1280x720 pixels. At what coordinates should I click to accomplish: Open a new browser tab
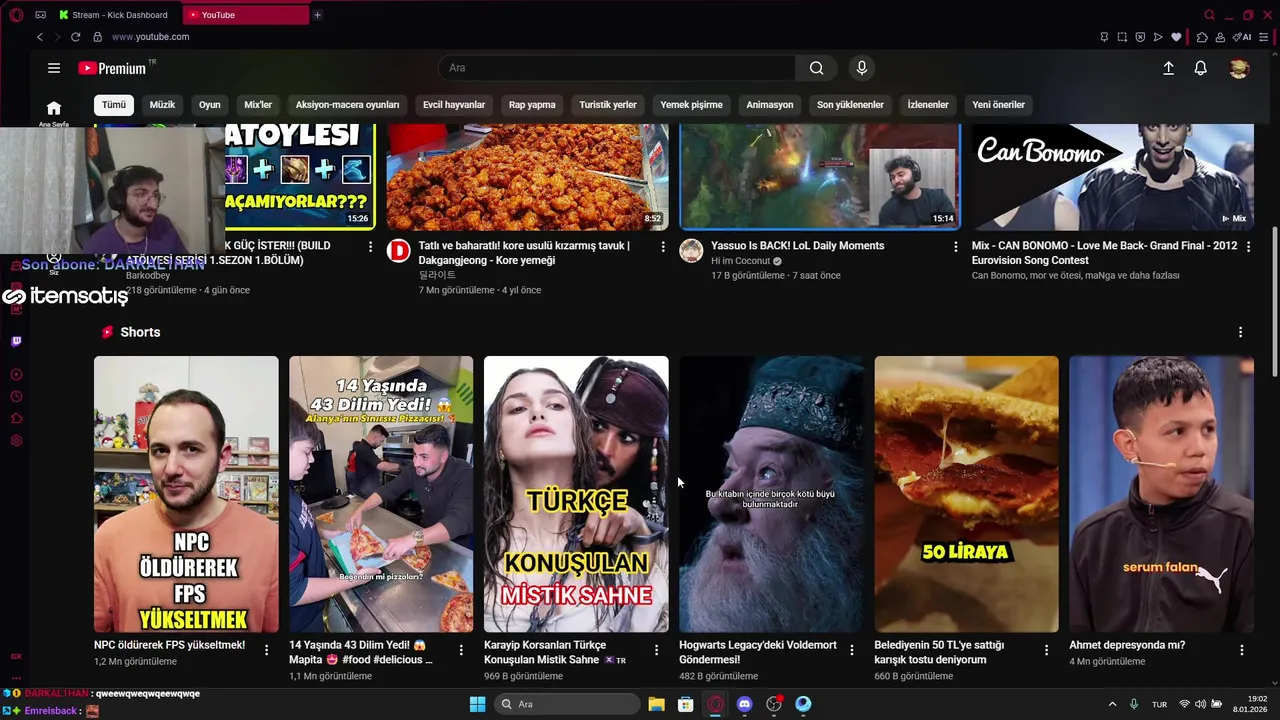pos(317,15)
